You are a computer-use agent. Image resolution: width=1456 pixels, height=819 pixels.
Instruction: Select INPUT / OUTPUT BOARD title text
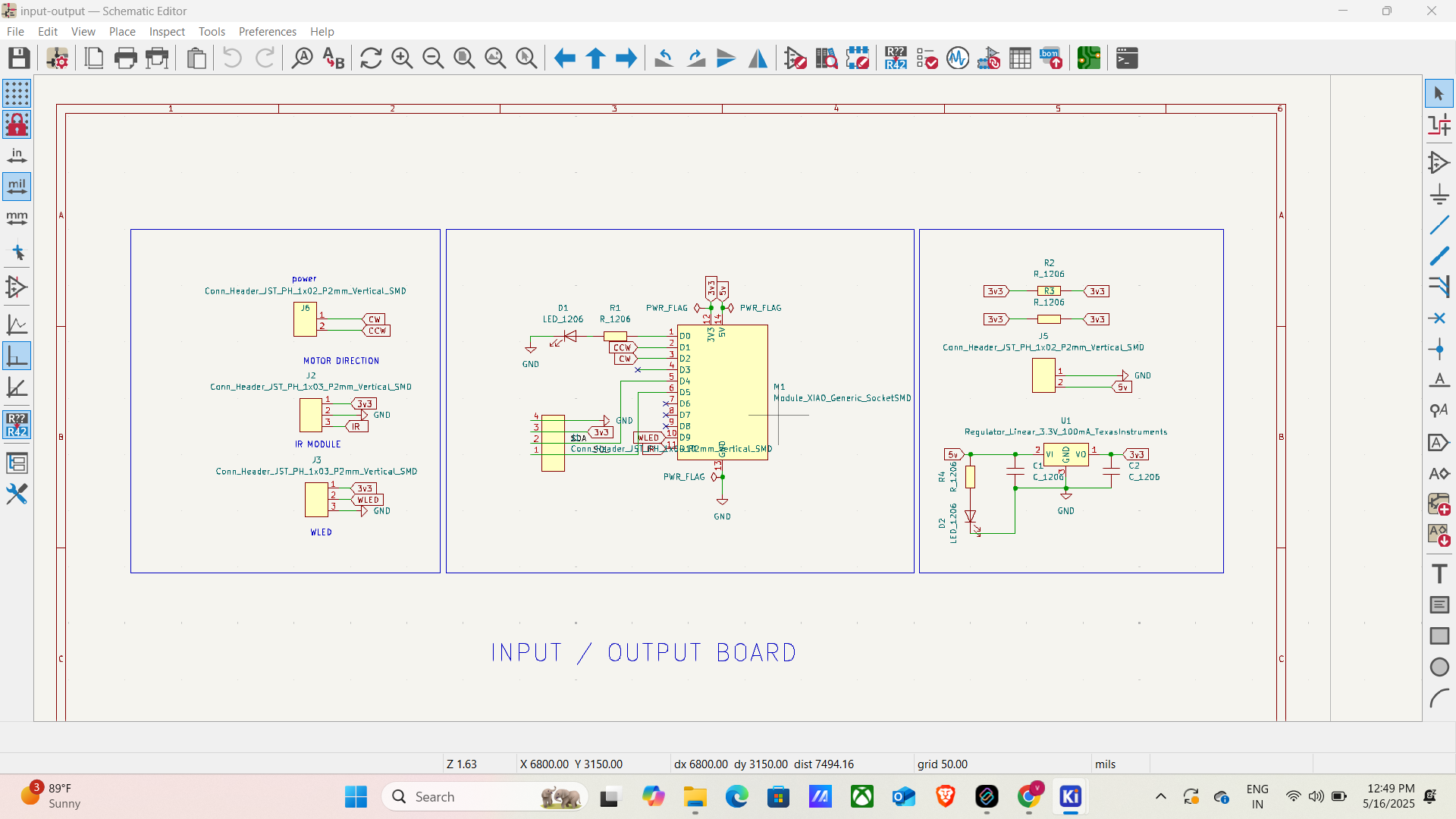(643, 653)
